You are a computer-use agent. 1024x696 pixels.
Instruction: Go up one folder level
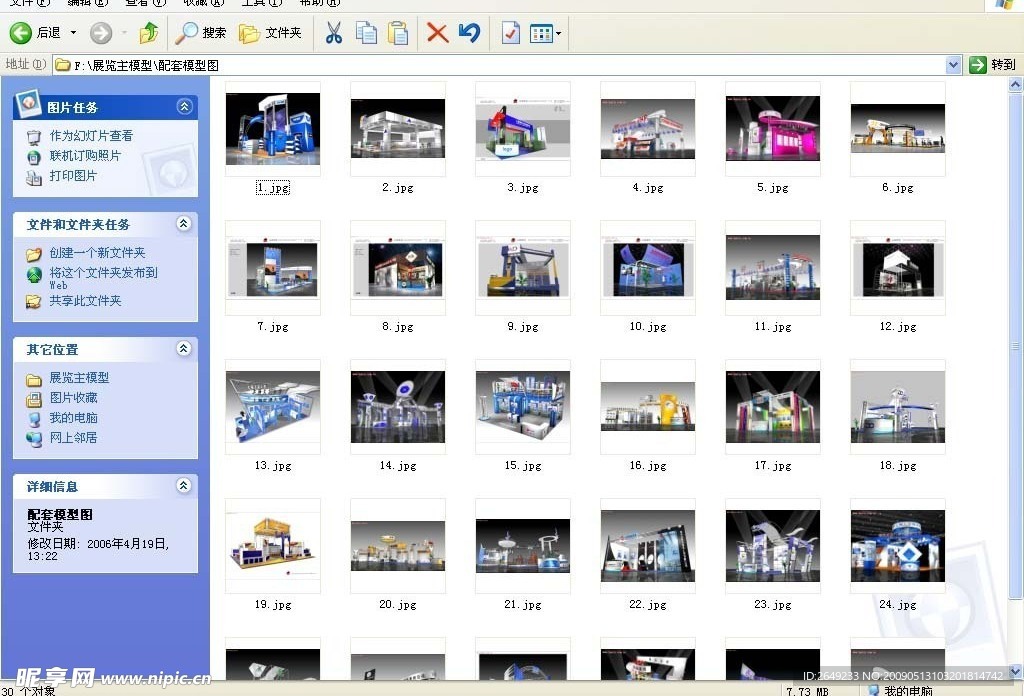point(149,33)
